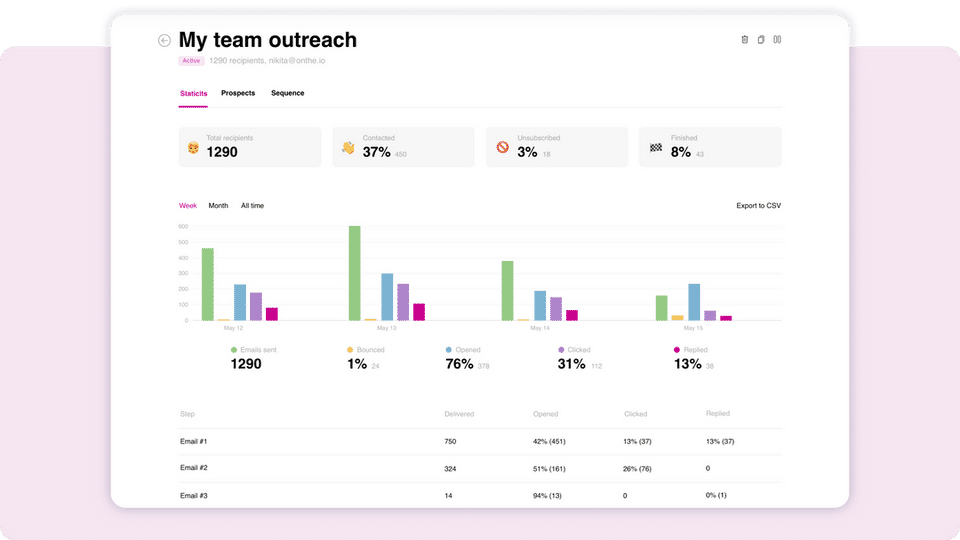This screenshot has width=960, height=540.
Task: Click the 324 delivered value
Action: (x=450, y=469)
